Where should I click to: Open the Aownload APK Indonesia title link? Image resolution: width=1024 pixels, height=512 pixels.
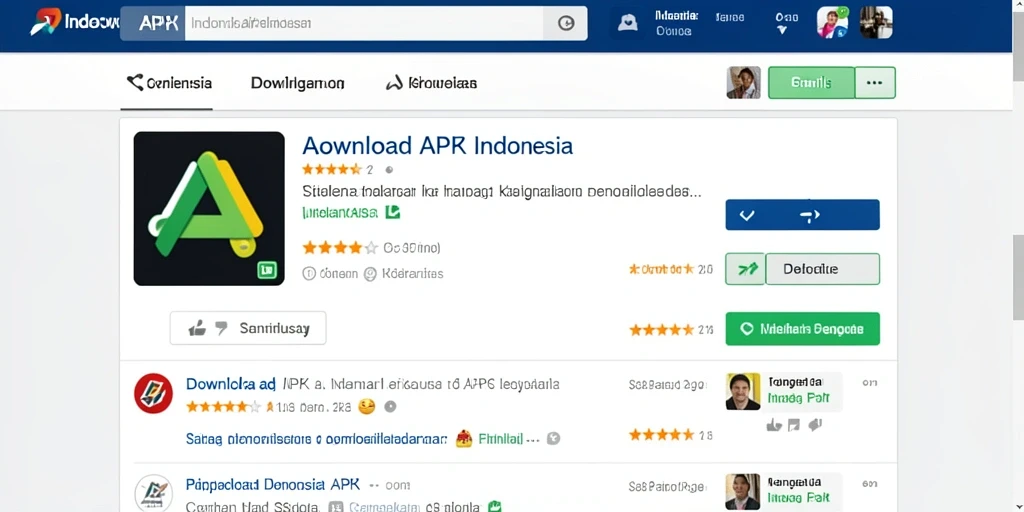coord(438,145)
